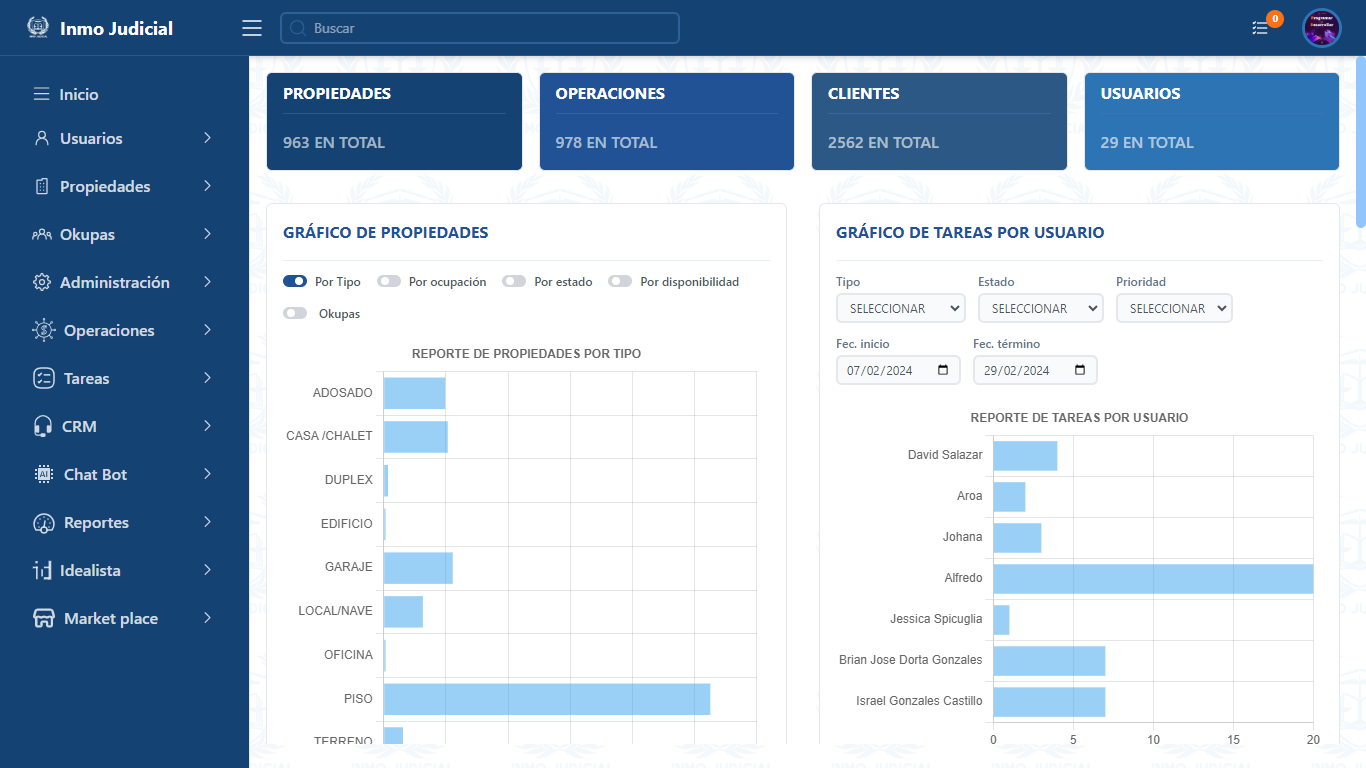Expand the Reportes menu chevron
This screenshot has height=768, width=1366.
click(x=208, y=522)
